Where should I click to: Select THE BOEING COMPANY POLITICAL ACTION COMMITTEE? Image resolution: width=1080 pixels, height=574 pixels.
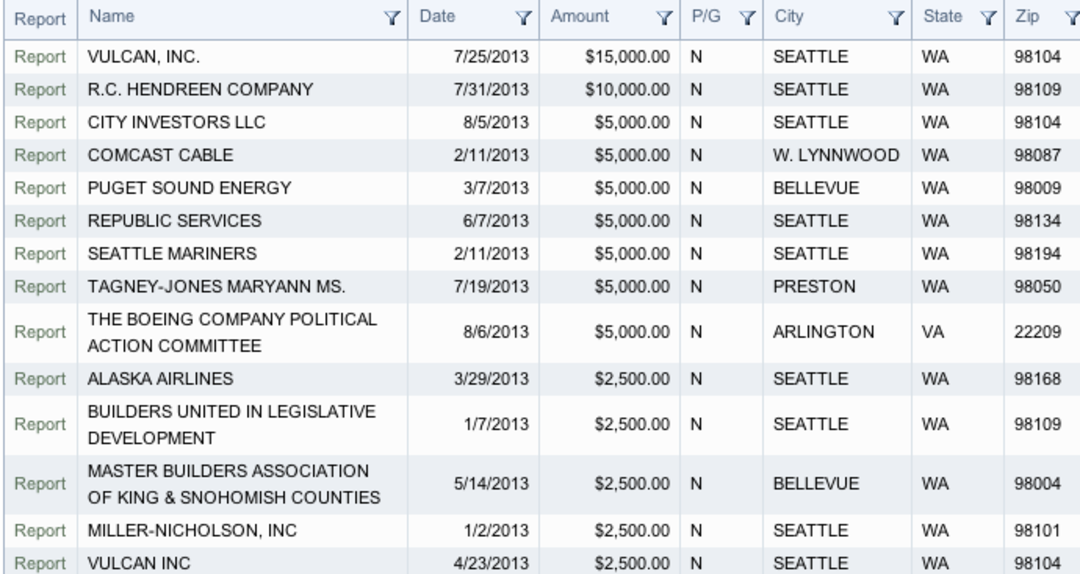point(232,332)
